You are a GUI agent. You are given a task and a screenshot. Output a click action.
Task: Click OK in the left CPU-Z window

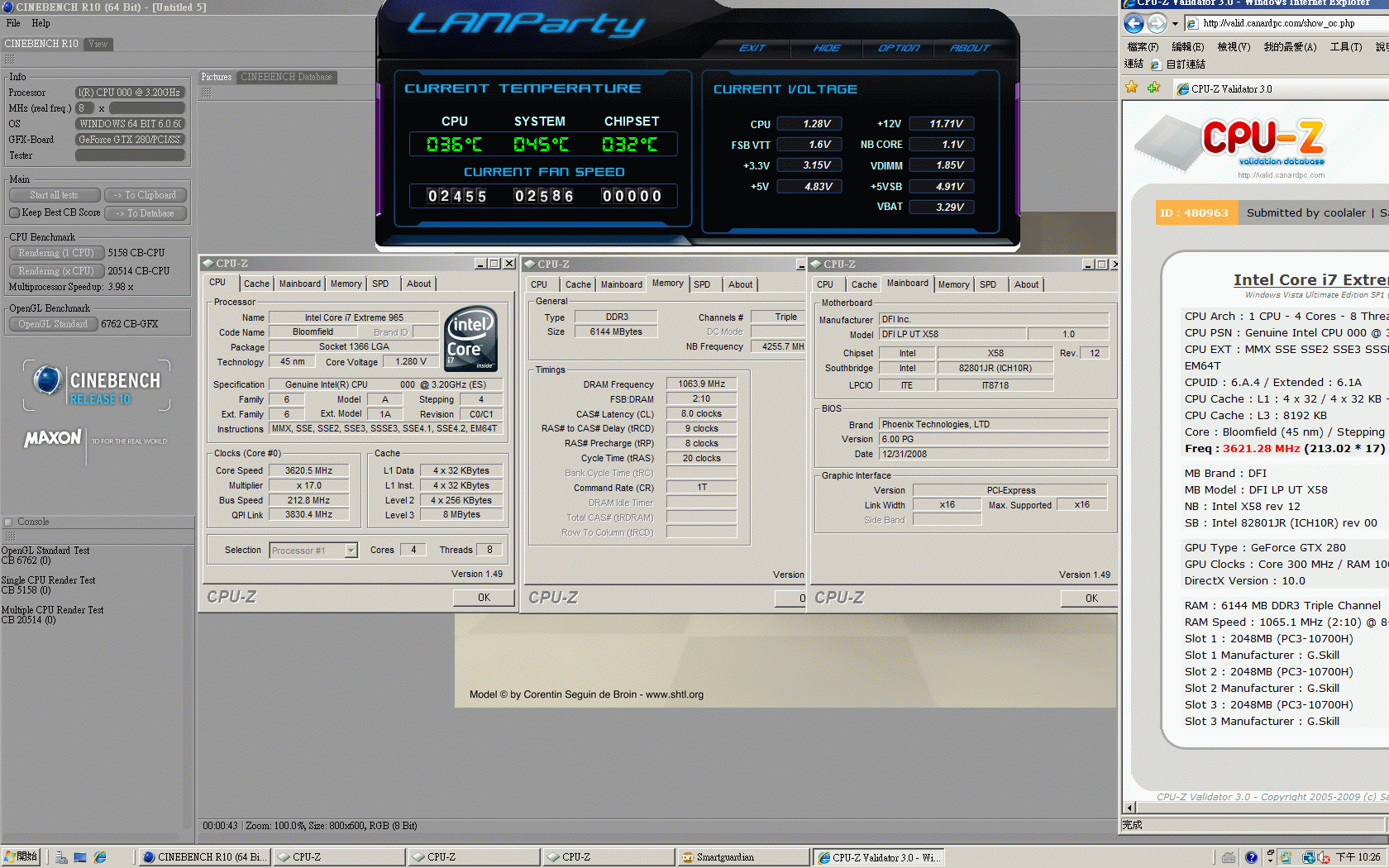pos(484,598)
